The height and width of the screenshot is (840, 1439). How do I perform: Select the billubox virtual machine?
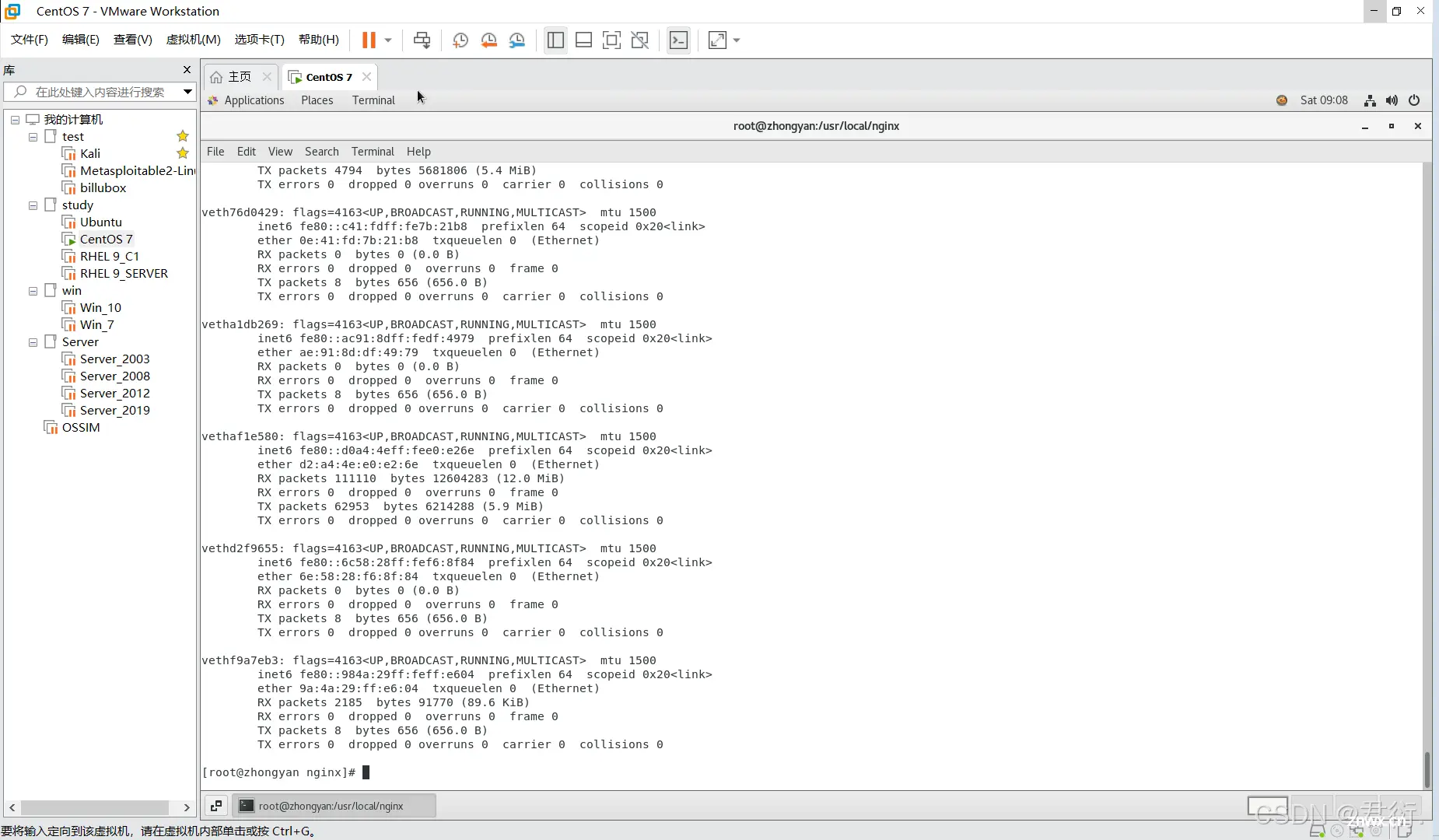(x=103, y=187)
